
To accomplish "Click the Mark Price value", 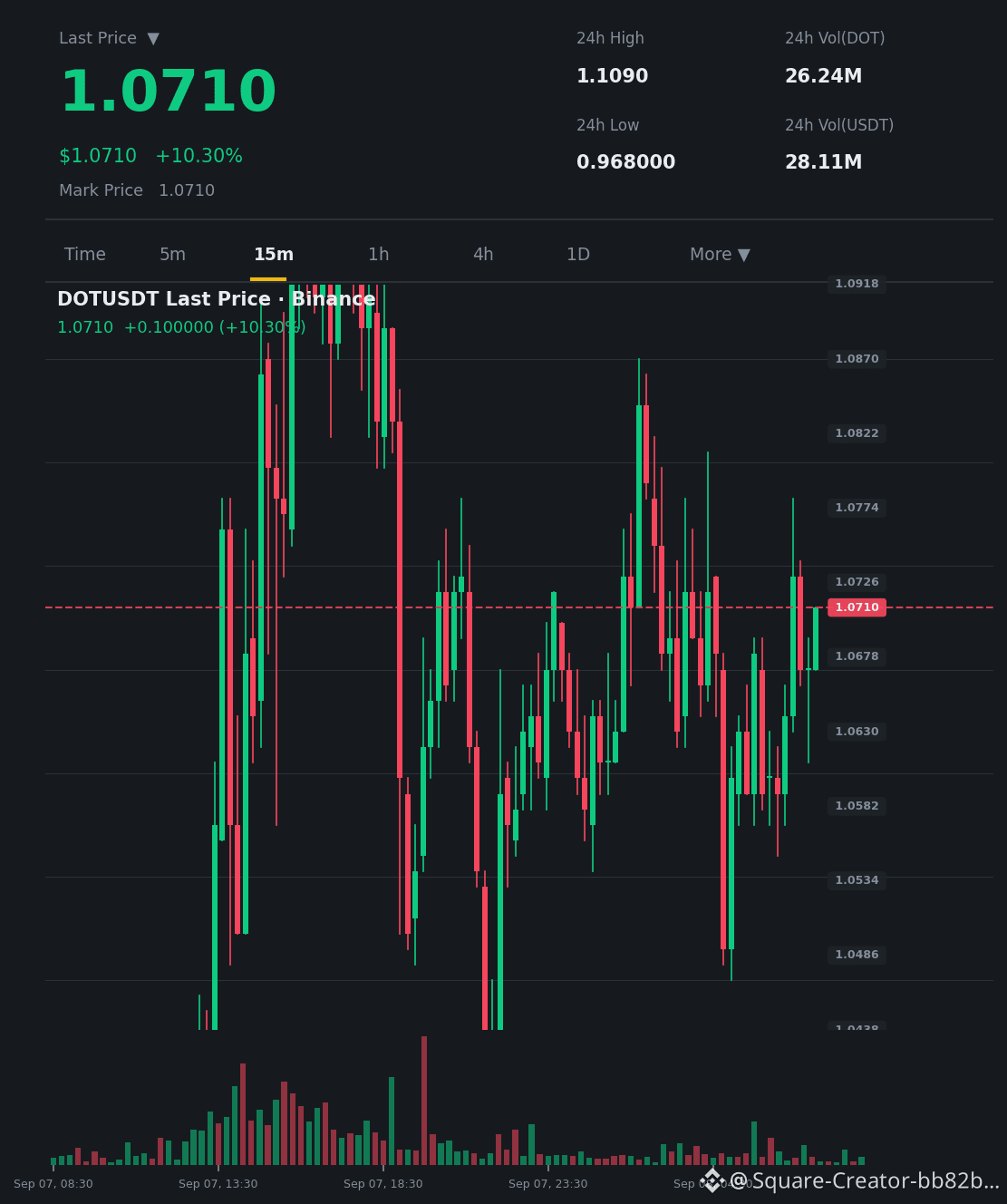I will pos(187,190).
